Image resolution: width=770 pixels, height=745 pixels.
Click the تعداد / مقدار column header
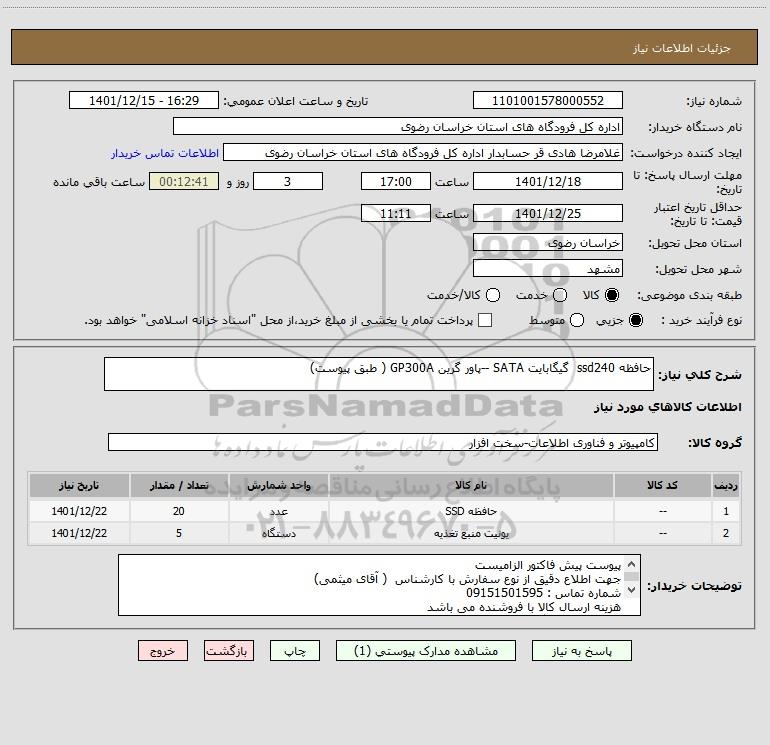179,485
